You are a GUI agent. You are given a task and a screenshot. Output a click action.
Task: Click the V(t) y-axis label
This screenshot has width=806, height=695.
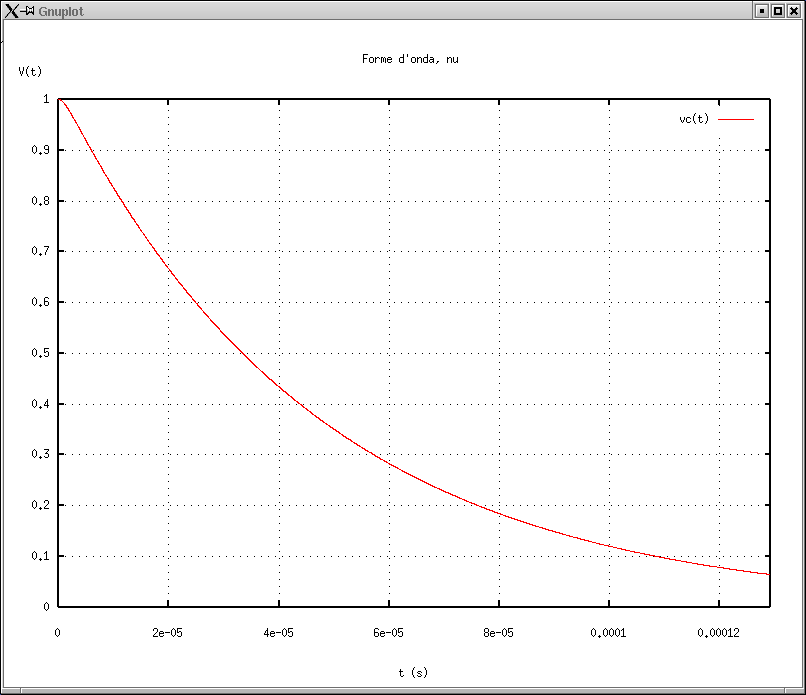coord(30,71)
